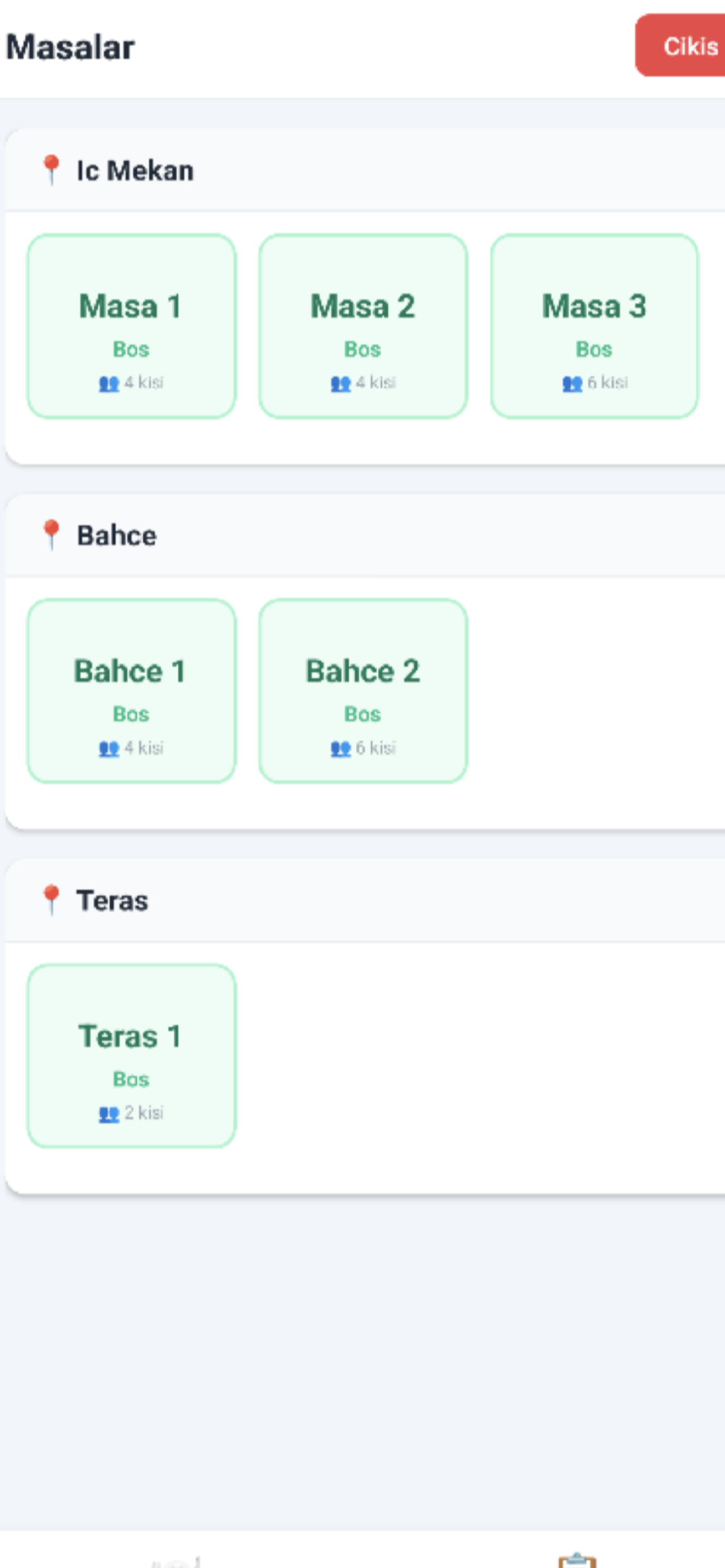The height and width of the screenshot is (1568, 725).
Task: Click the people icon on Teras 1
Action: [109, 1114]
